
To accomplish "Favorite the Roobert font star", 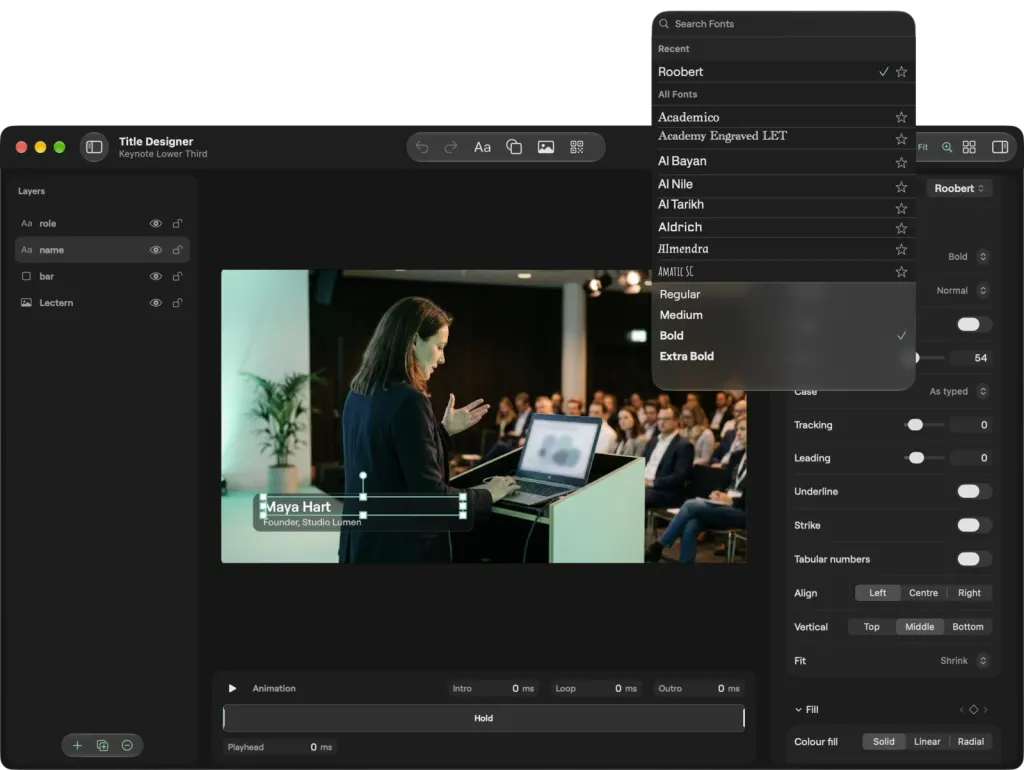I will [x=901, y=72].
